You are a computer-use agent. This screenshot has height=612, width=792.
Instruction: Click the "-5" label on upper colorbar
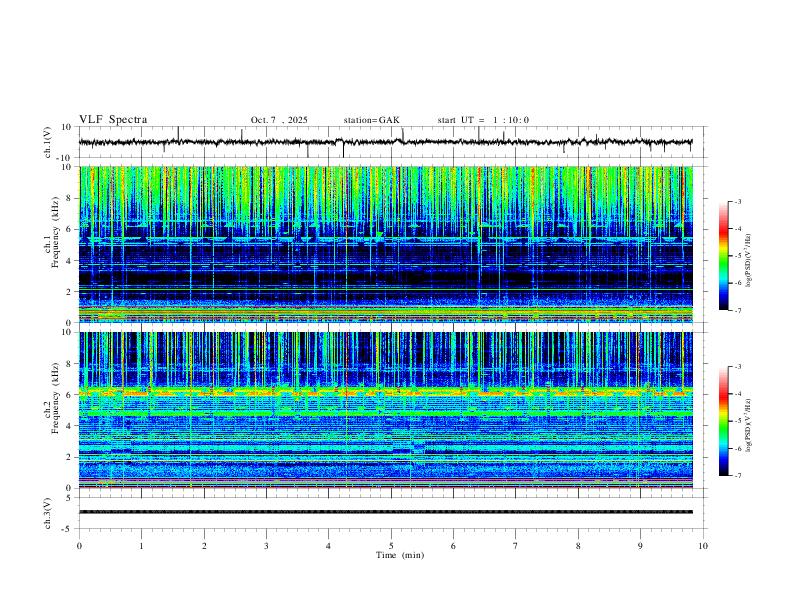tap(737, 256)
